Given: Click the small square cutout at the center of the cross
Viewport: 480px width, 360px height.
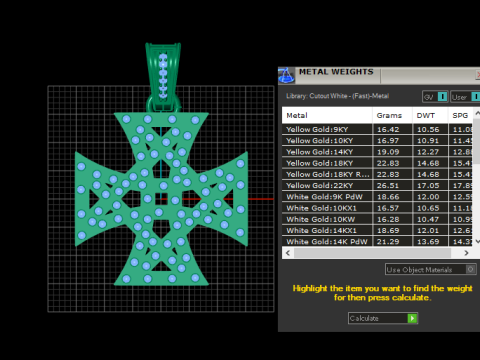Looking at the screenshot, I should [162, 199].
